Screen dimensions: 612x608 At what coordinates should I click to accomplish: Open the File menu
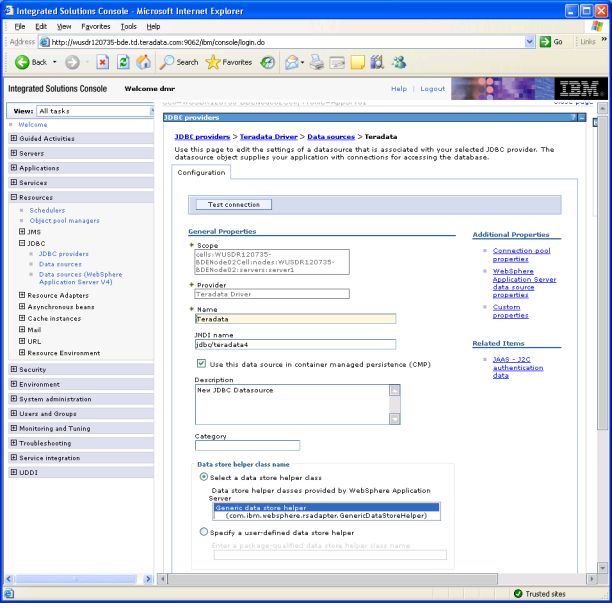[x=20, y=27]
